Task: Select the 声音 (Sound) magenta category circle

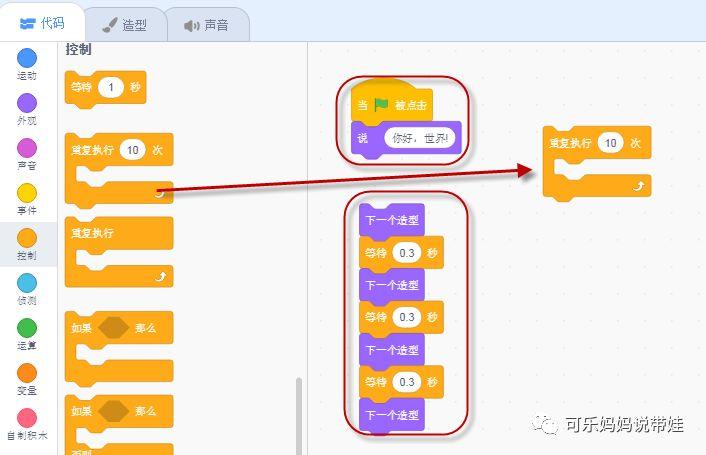Action: (27, 148)
